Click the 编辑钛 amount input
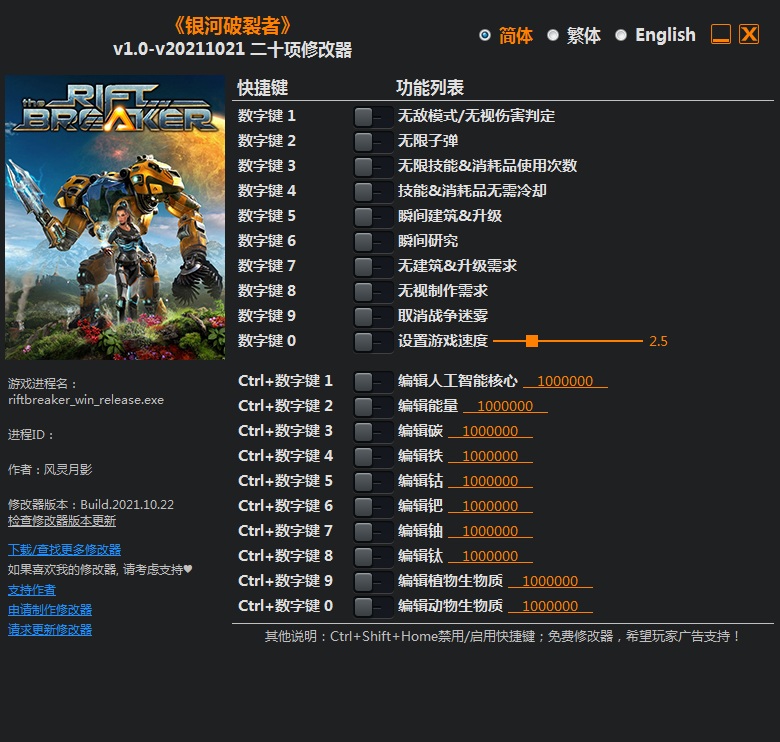This screenshot has width=780, height=742. tap(490, 556)
